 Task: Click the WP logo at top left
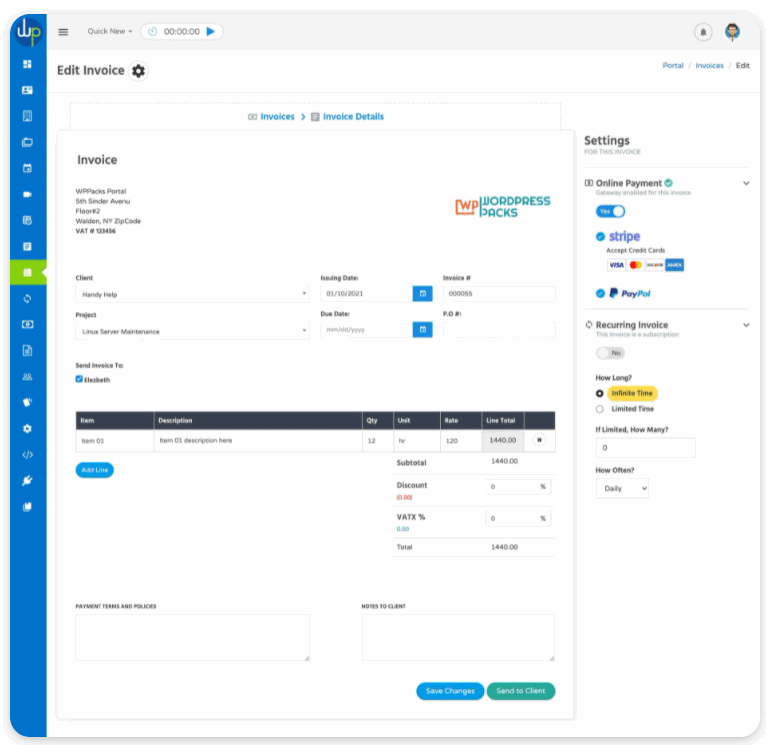pos(28,31)
